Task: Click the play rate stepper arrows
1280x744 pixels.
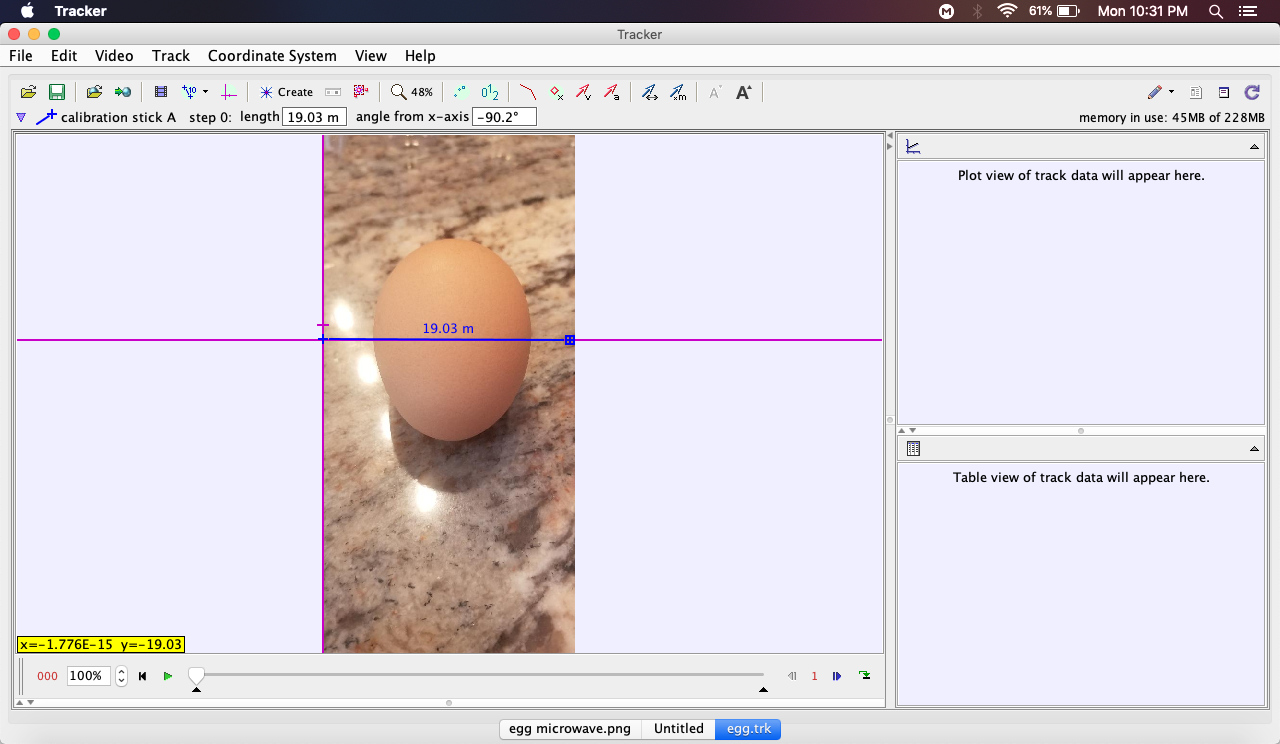Action: 122,676
